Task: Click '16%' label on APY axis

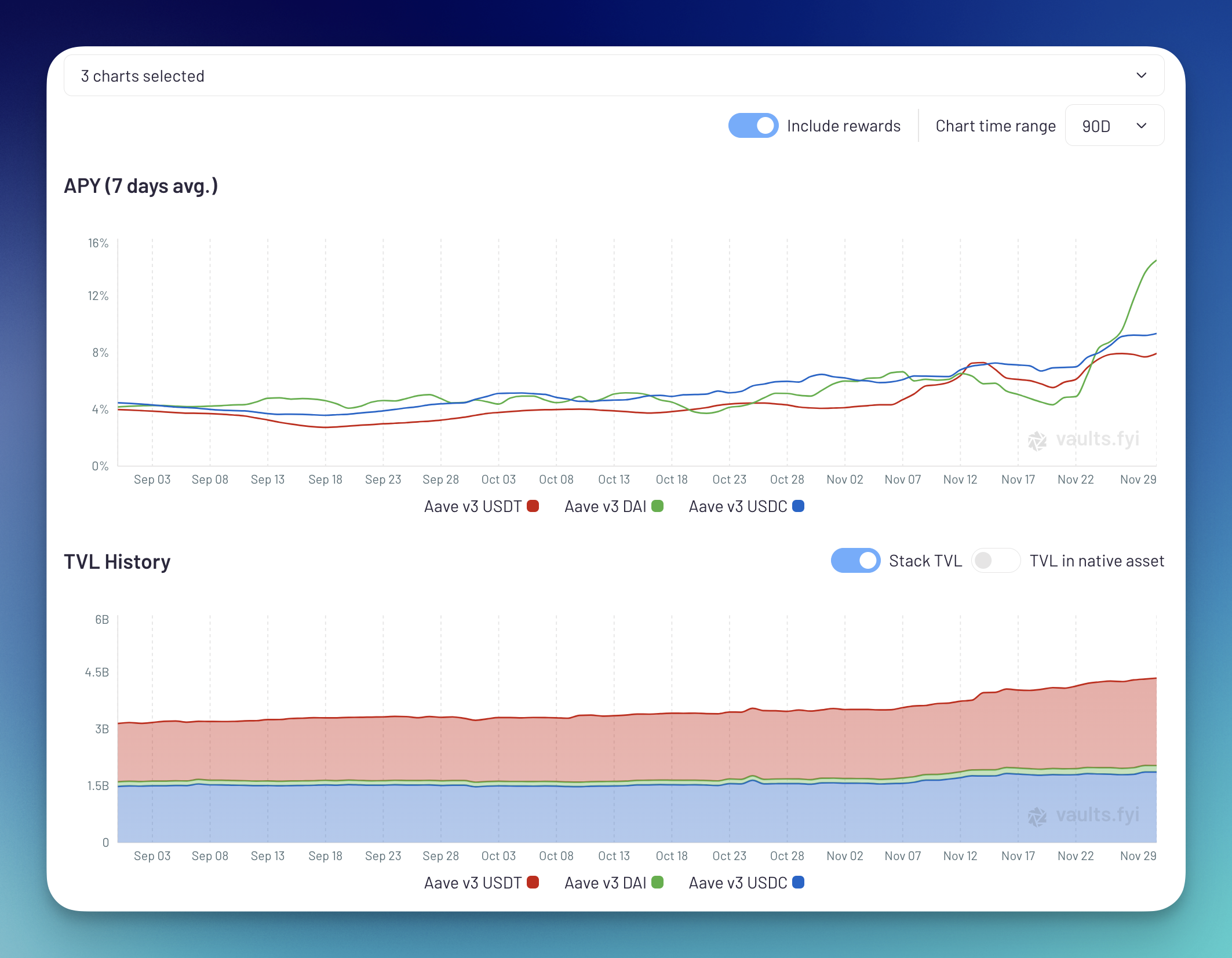Action: click(x=98, y=243)
